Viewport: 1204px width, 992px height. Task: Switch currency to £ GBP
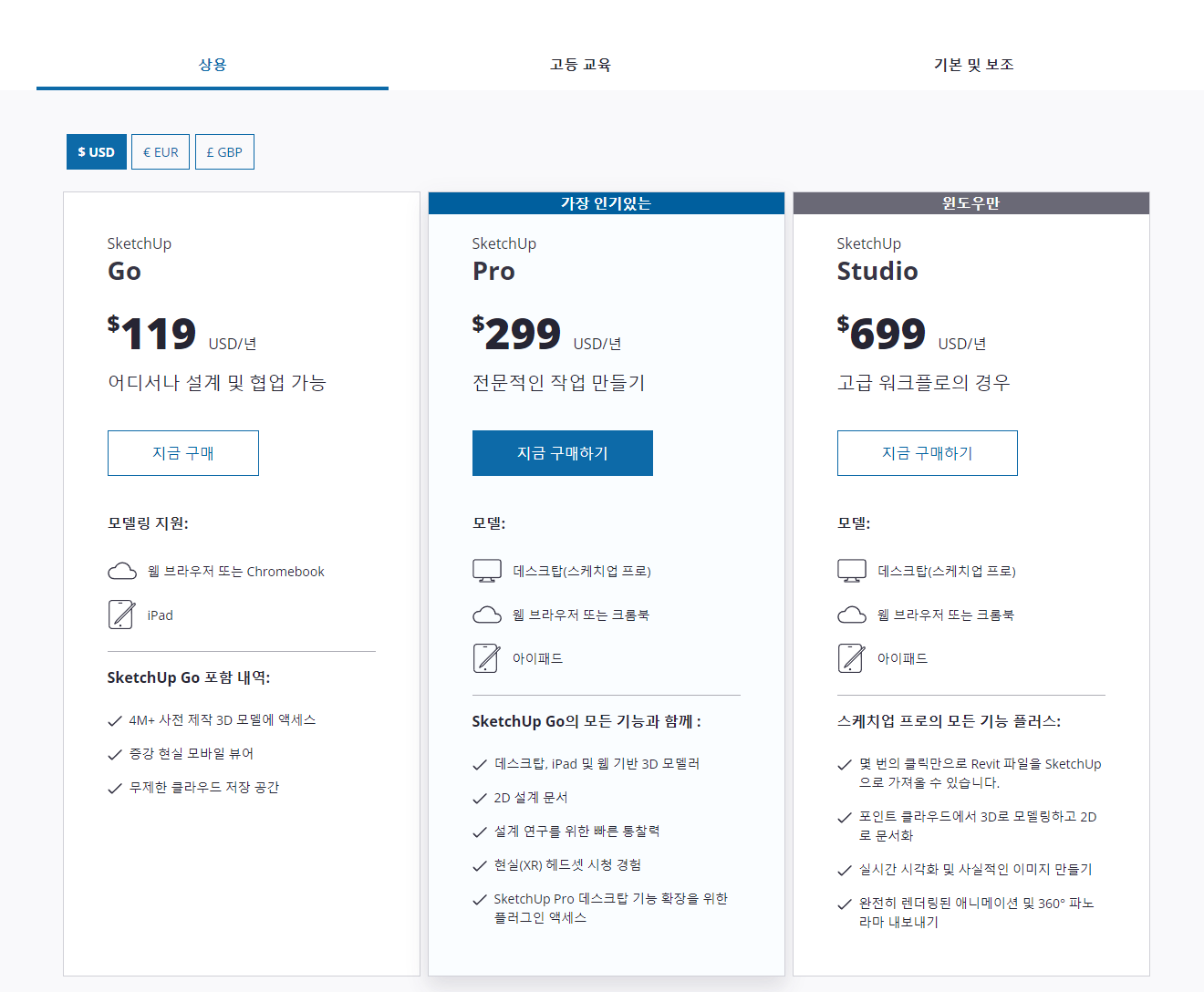pos(224,151)
